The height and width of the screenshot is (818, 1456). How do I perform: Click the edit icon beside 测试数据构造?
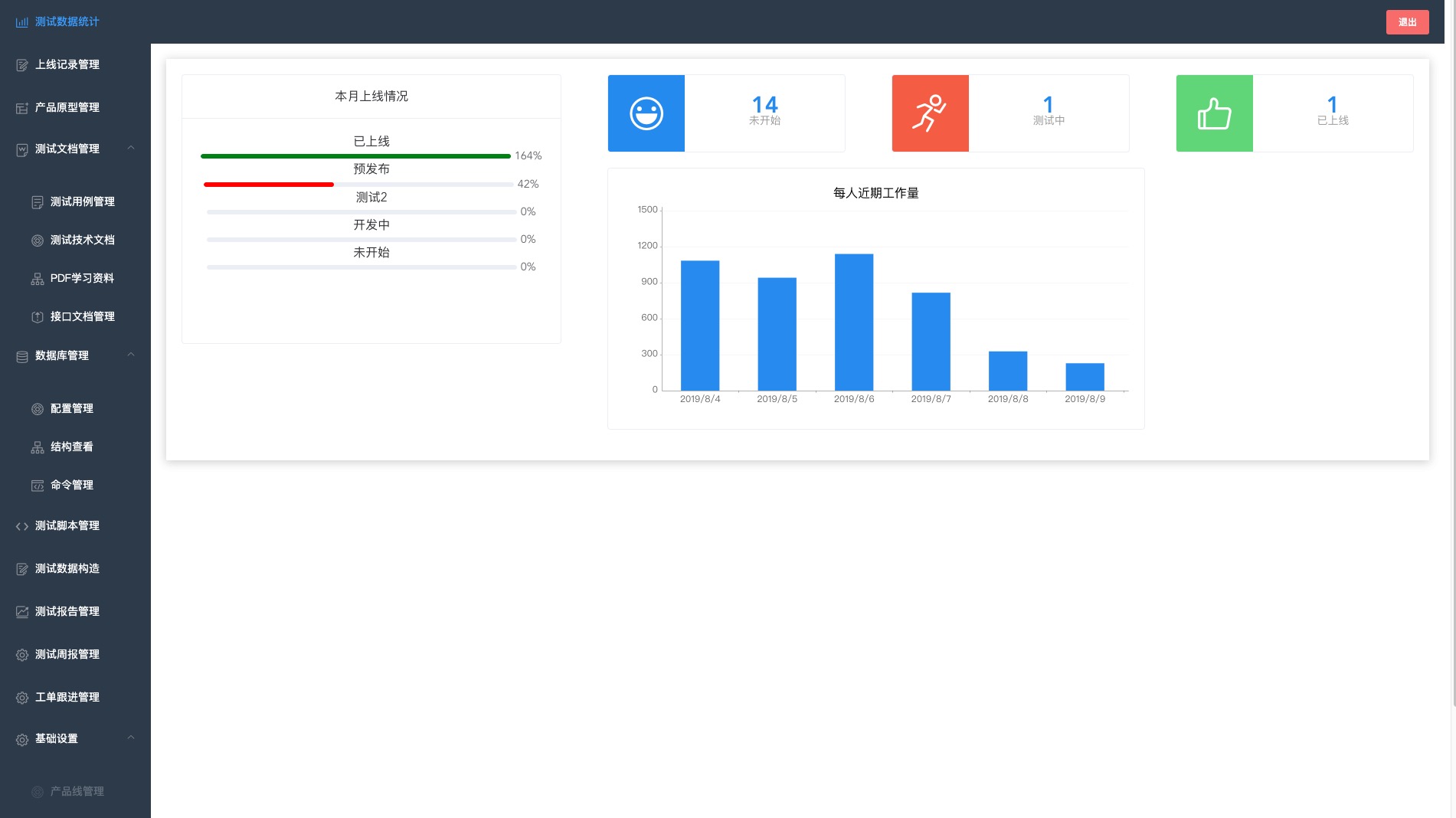[22, 569]
